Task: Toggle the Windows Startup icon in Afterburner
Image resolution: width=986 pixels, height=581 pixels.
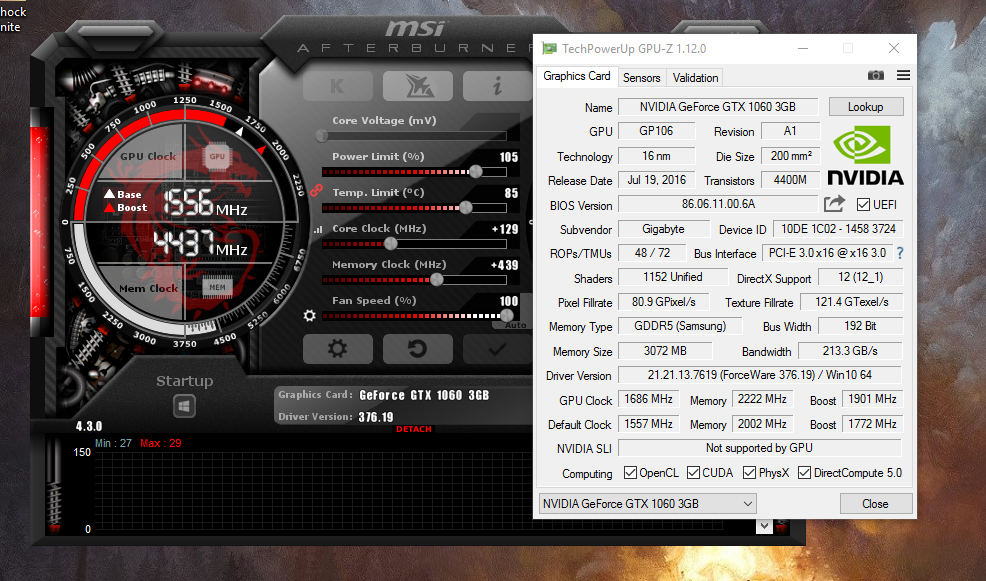Action: click(x=184, y=406)
